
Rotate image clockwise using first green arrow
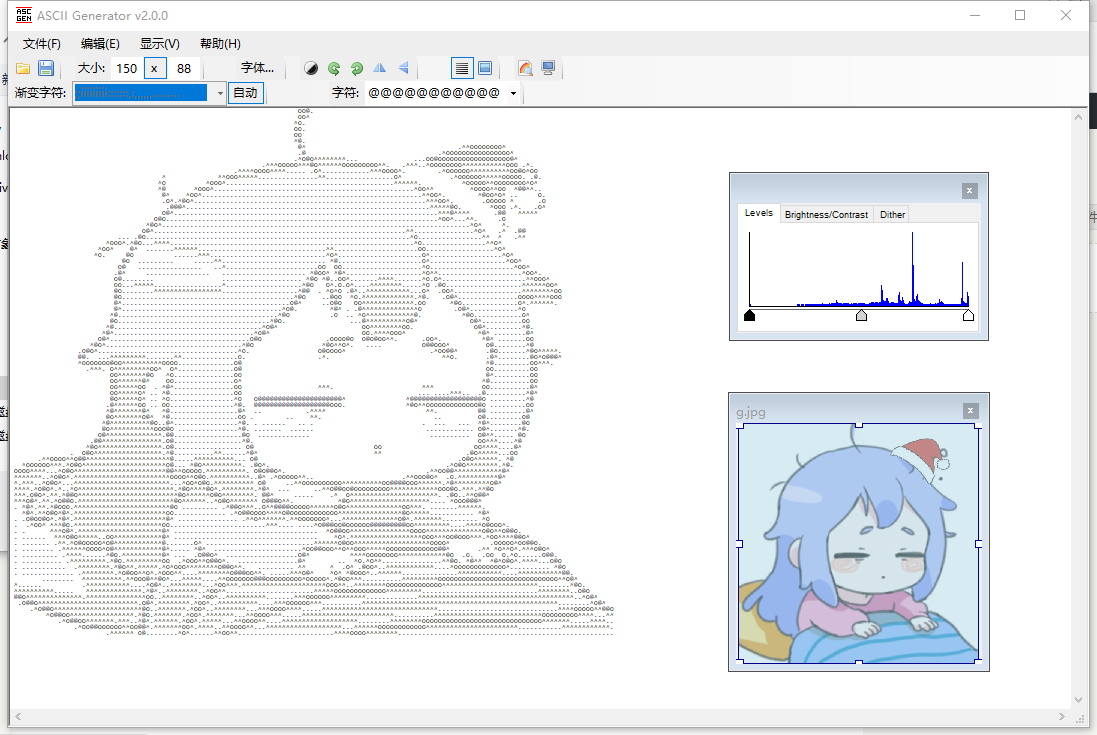tap(334, 69)
